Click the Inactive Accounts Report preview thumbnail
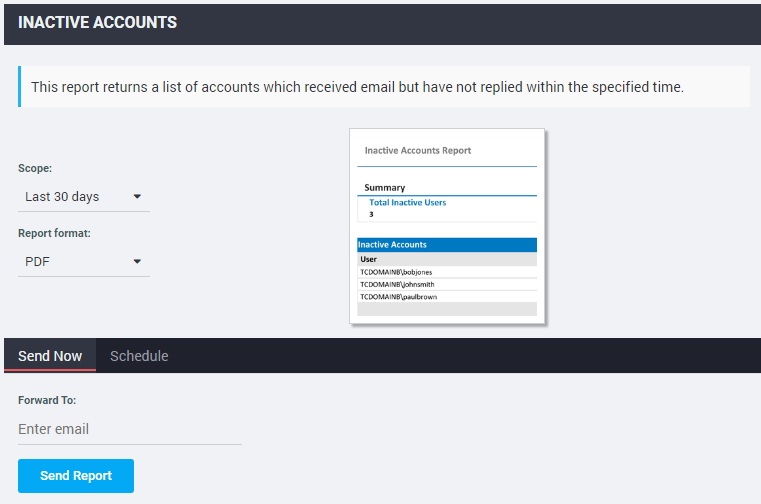The image size is (761, 504). [447, 226]
